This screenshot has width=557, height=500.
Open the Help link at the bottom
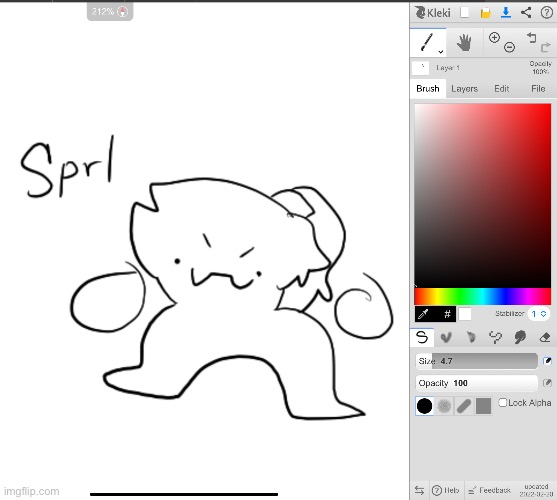pyautogui.click(x=446, y=490)
